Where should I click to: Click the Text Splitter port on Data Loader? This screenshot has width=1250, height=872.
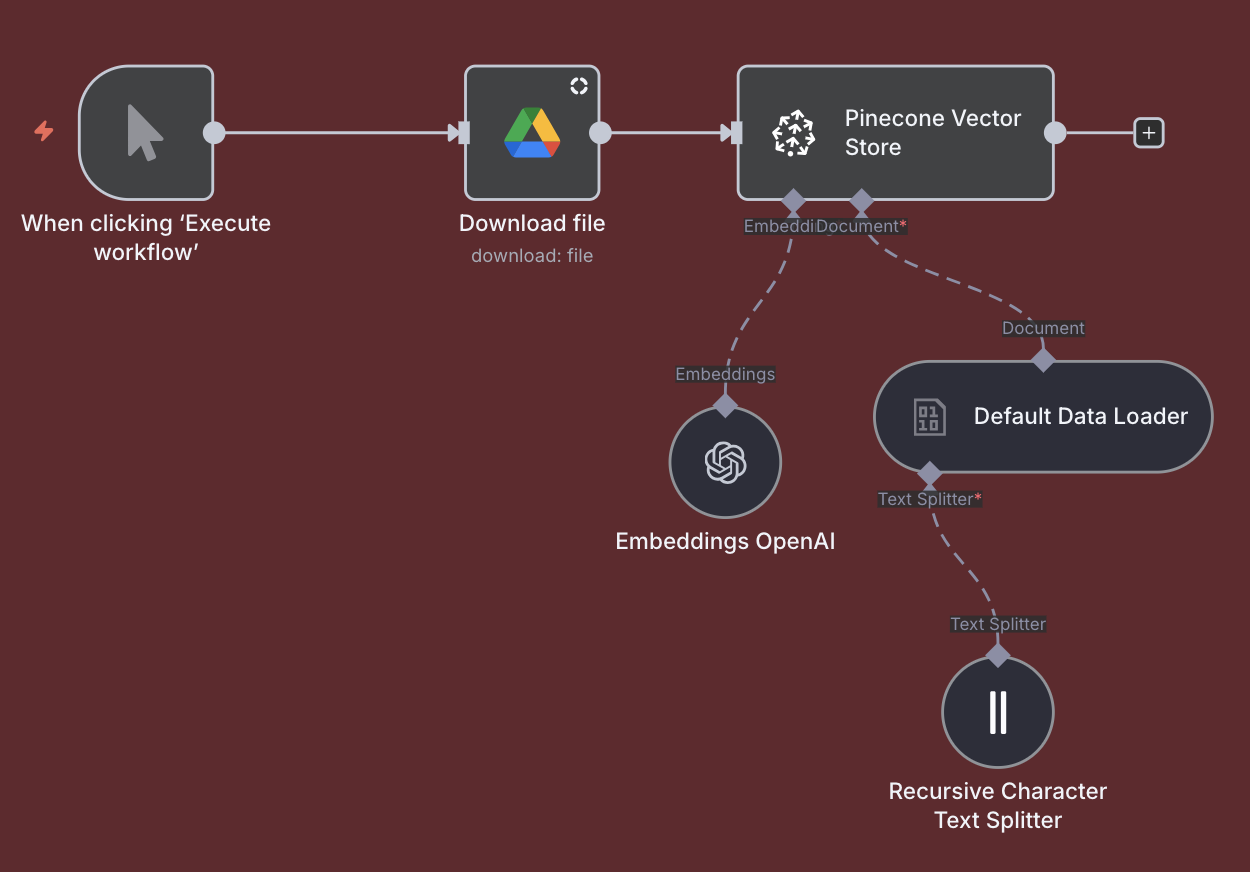930,473
